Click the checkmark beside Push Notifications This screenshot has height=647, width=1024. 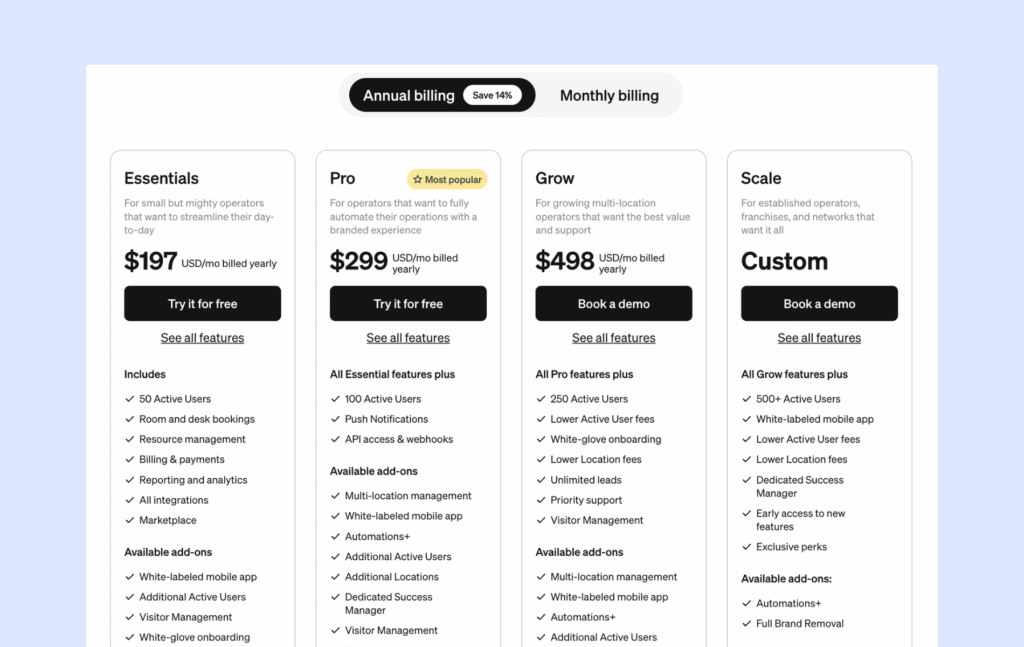tap(334, 419)
